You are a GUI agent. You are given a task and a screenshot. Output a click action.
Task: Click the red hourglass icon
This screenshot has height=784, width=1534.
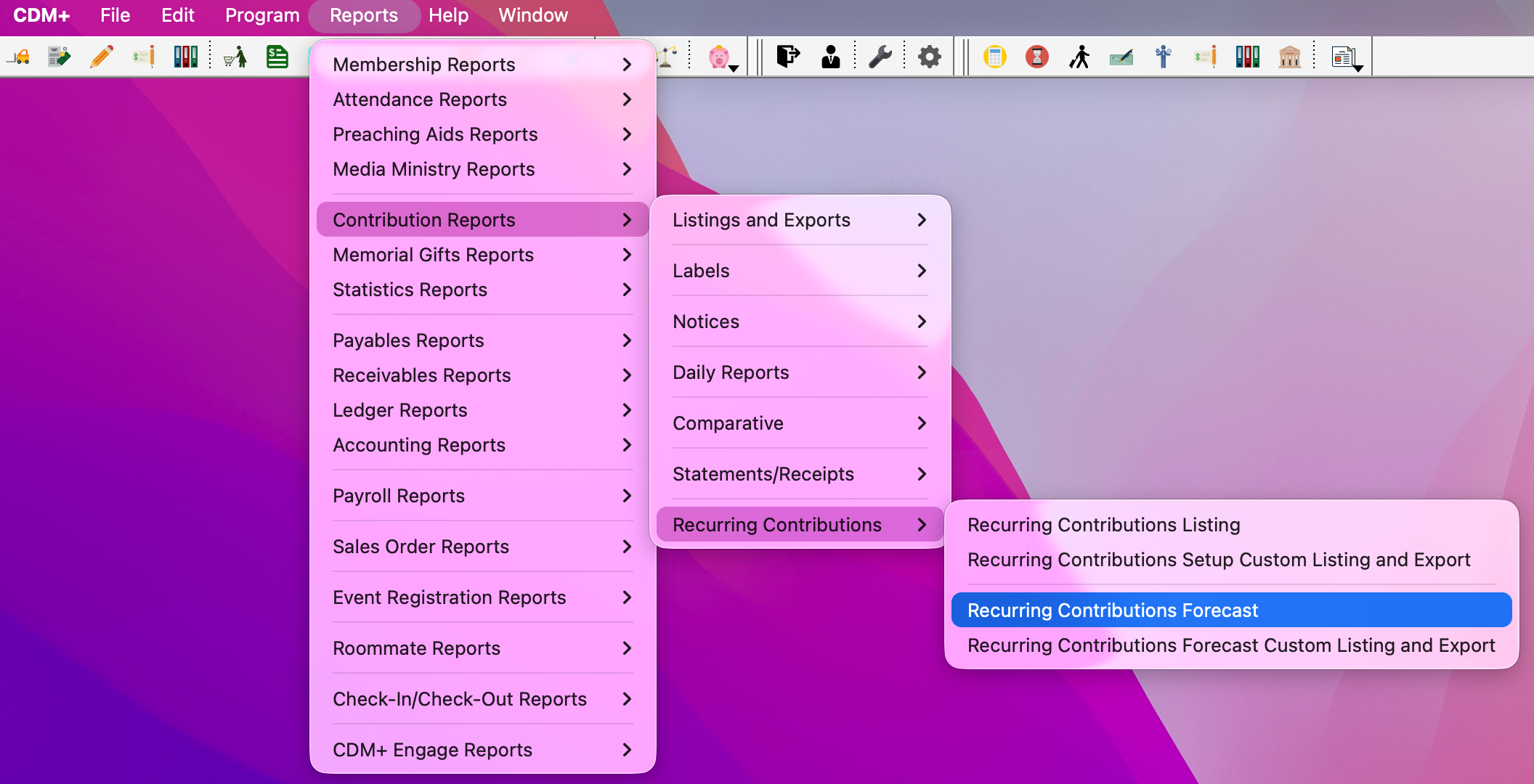(x=1037, y=57)
